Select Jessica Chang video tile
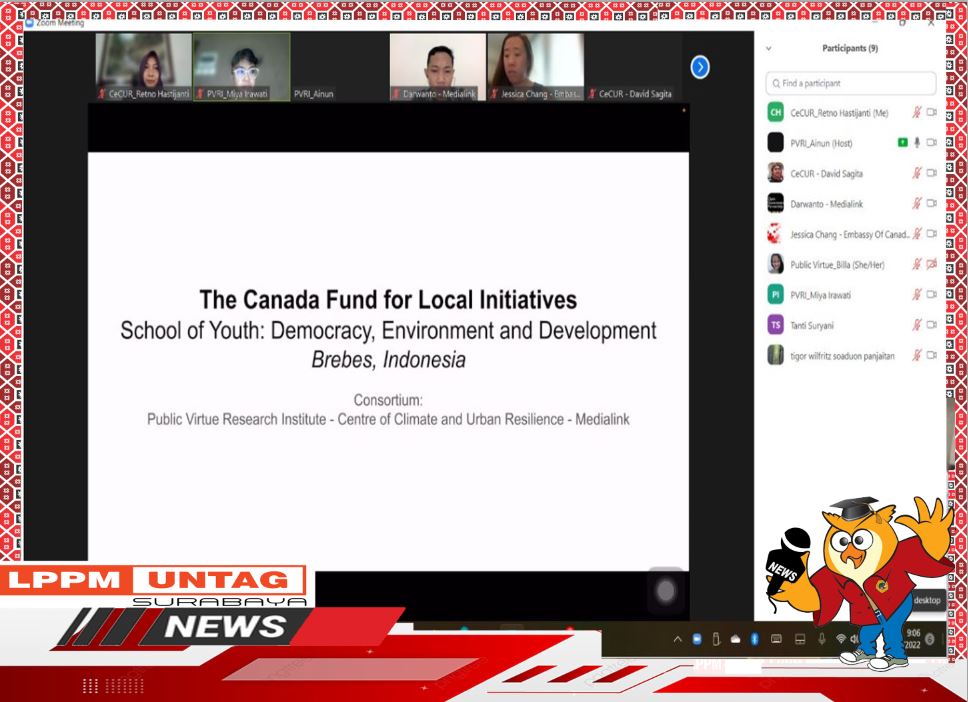This screenshot has width=968, height=702. [535, 67]
